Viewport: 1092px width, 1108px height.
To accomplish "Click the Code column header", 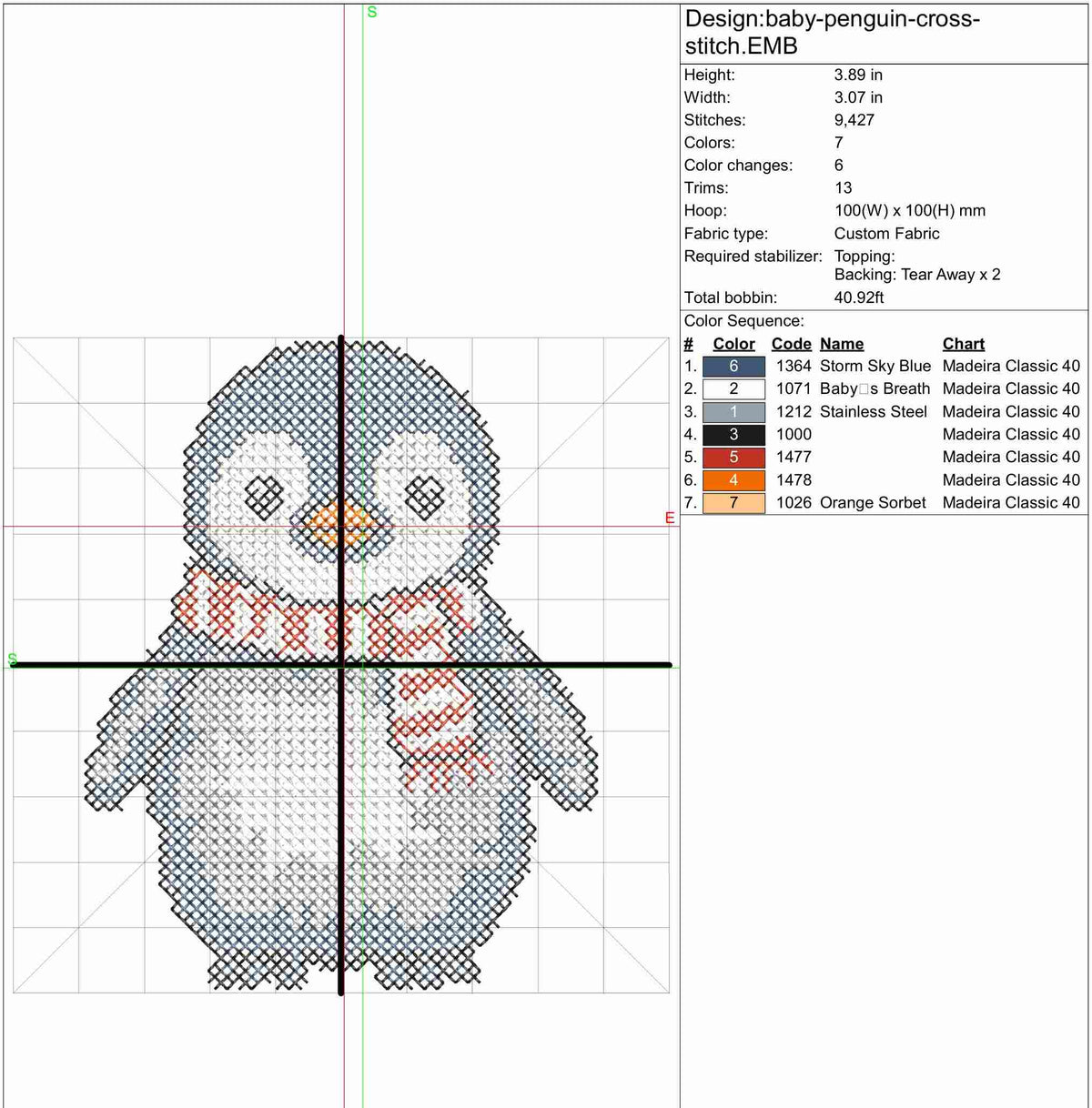I will [791, 344].
